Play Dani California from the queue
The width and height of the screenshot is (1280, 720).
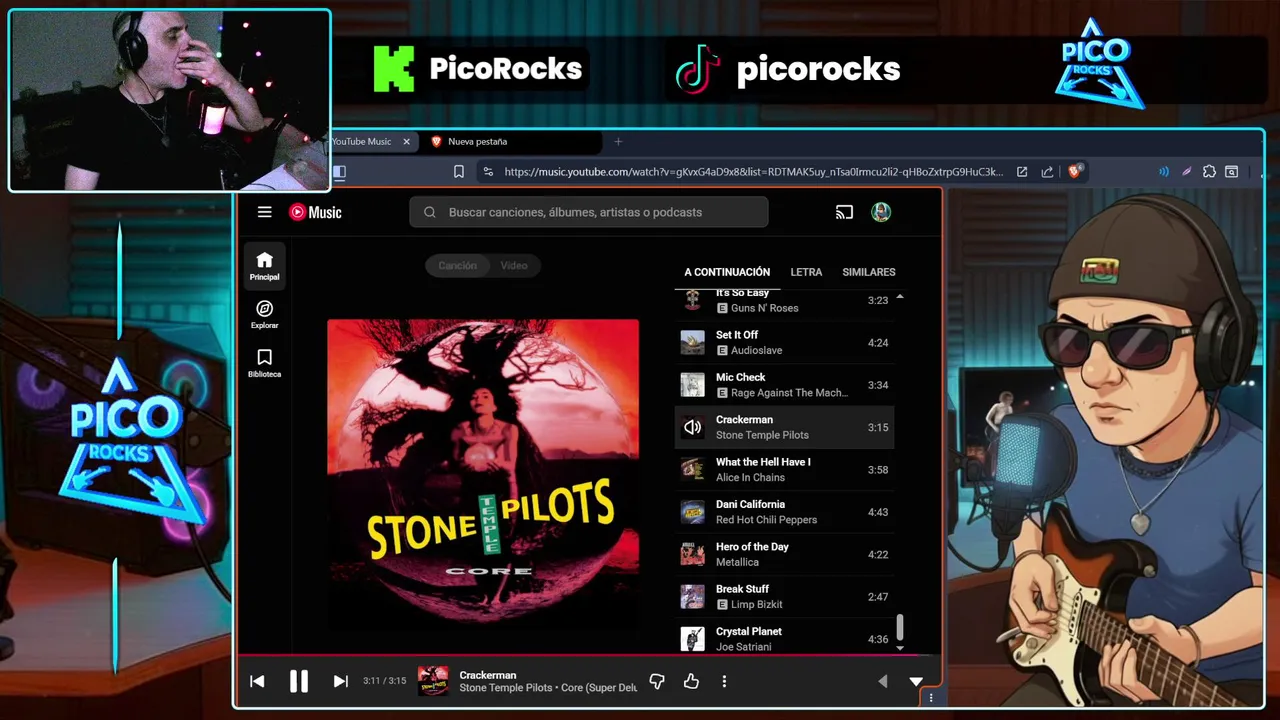click(x=785, y=512)
